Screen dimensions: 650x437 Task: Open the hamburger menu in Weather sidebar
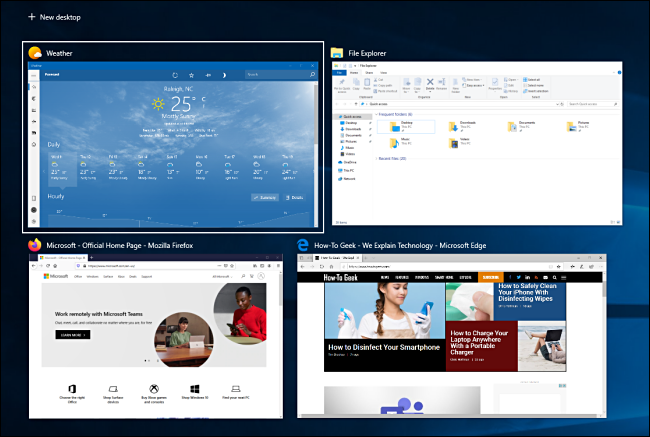pos(34,75)
